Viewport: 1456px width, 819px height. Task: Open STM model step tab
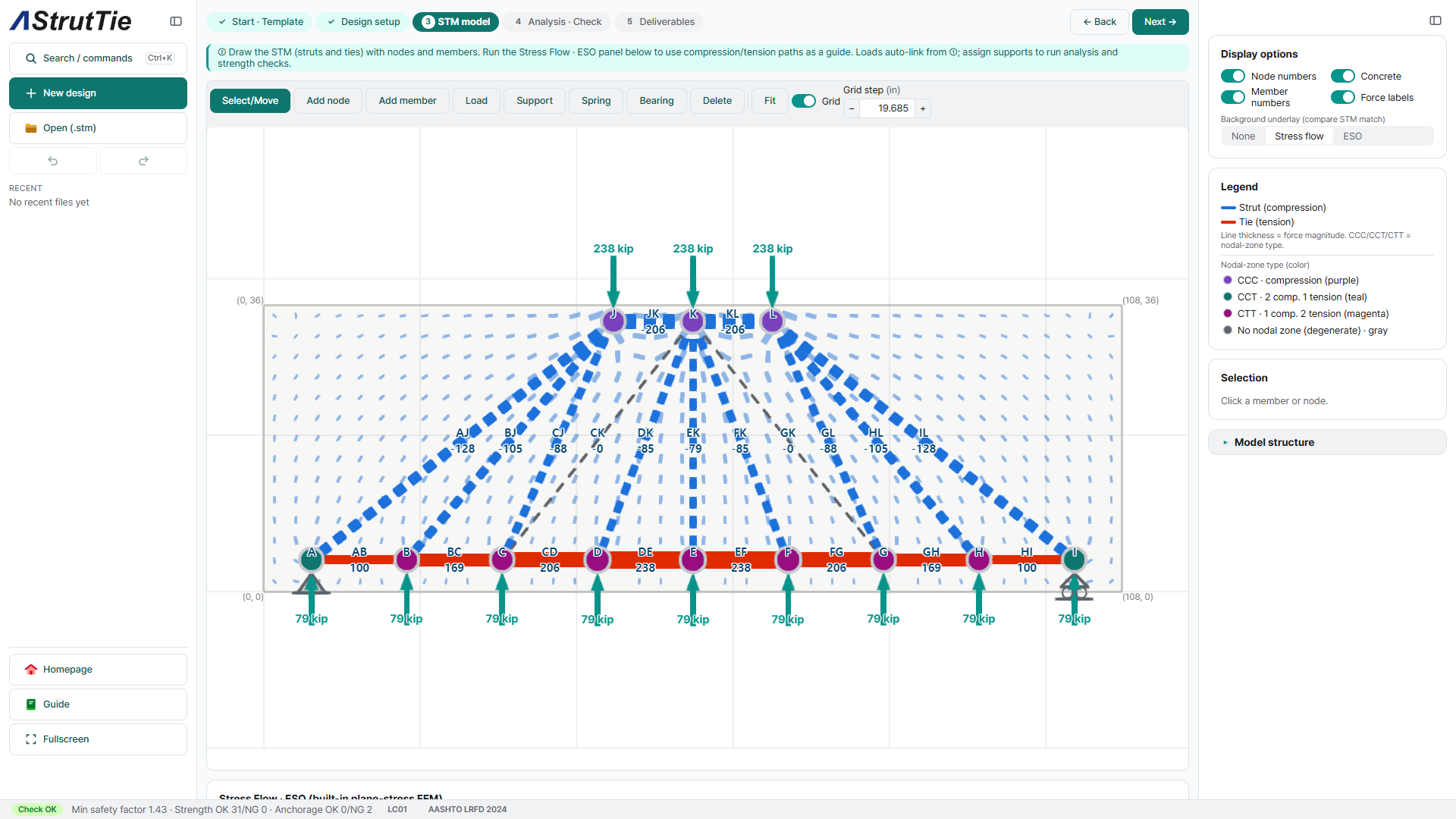[x=456, y=22]
